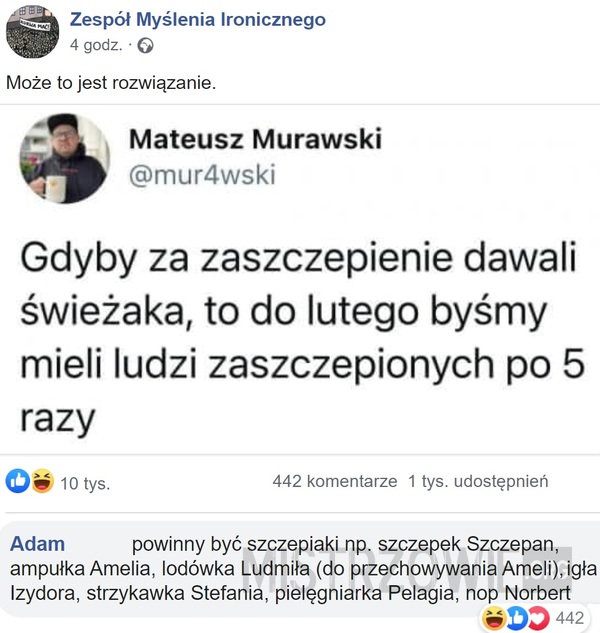View the 442 reactions count on Adam's comment
This screenshot has height=633, width=600.
[570, 618]
